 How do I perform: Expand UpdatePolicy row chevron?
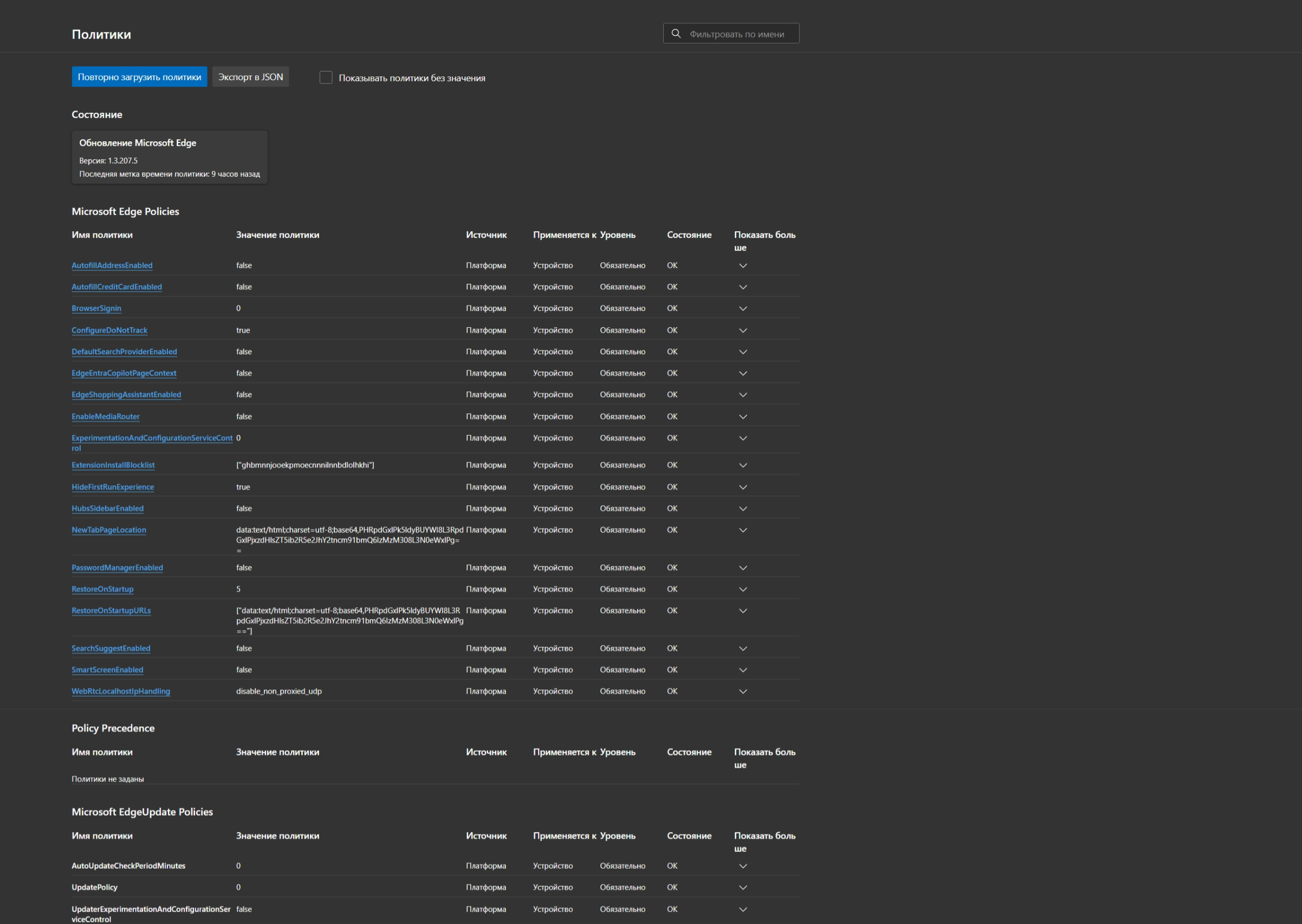tap(743, 888)
